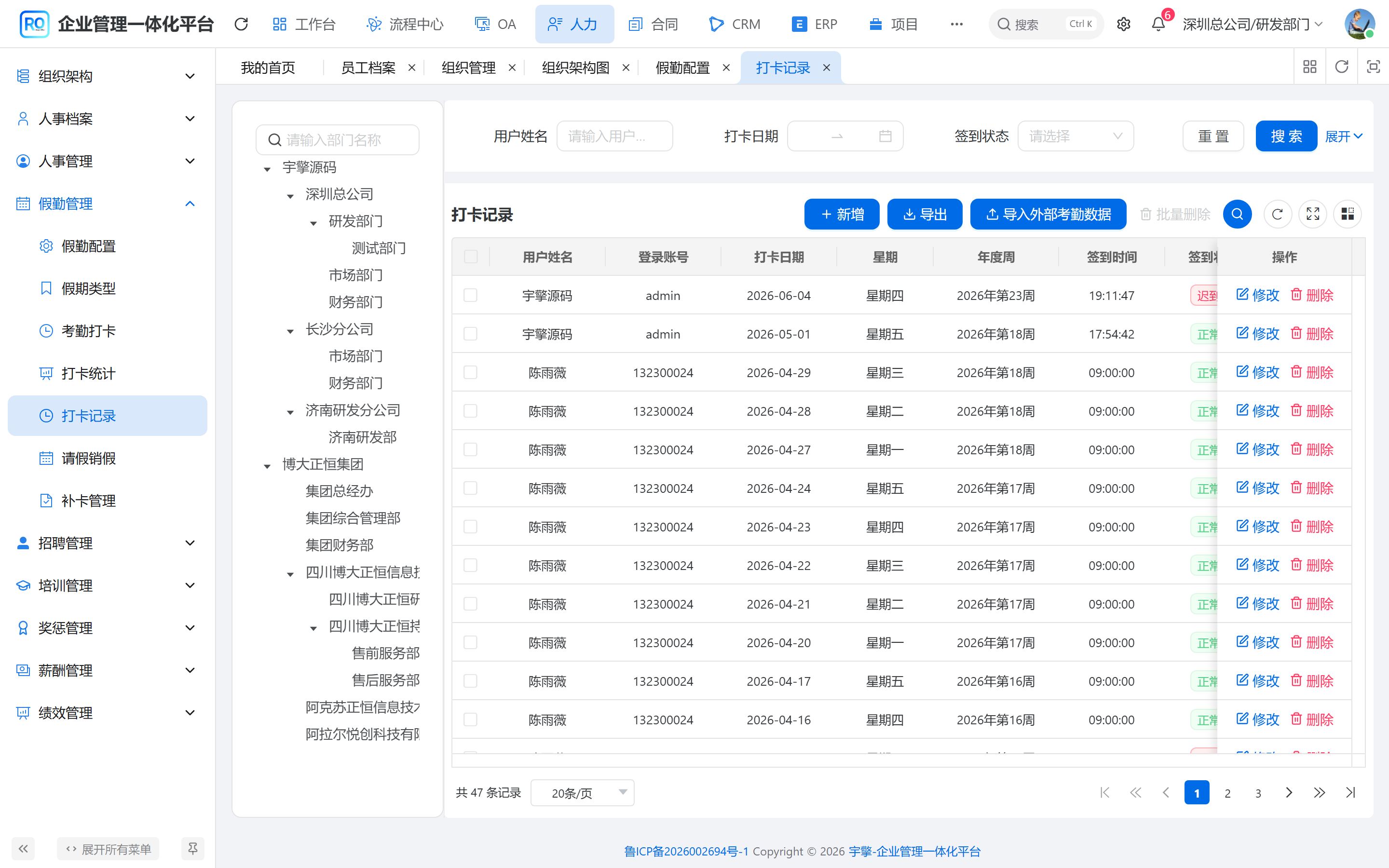The height and width of the screenshot is (868, 1389).
Task: Click the 用户姓名 input field
Action: pos(614,136)
